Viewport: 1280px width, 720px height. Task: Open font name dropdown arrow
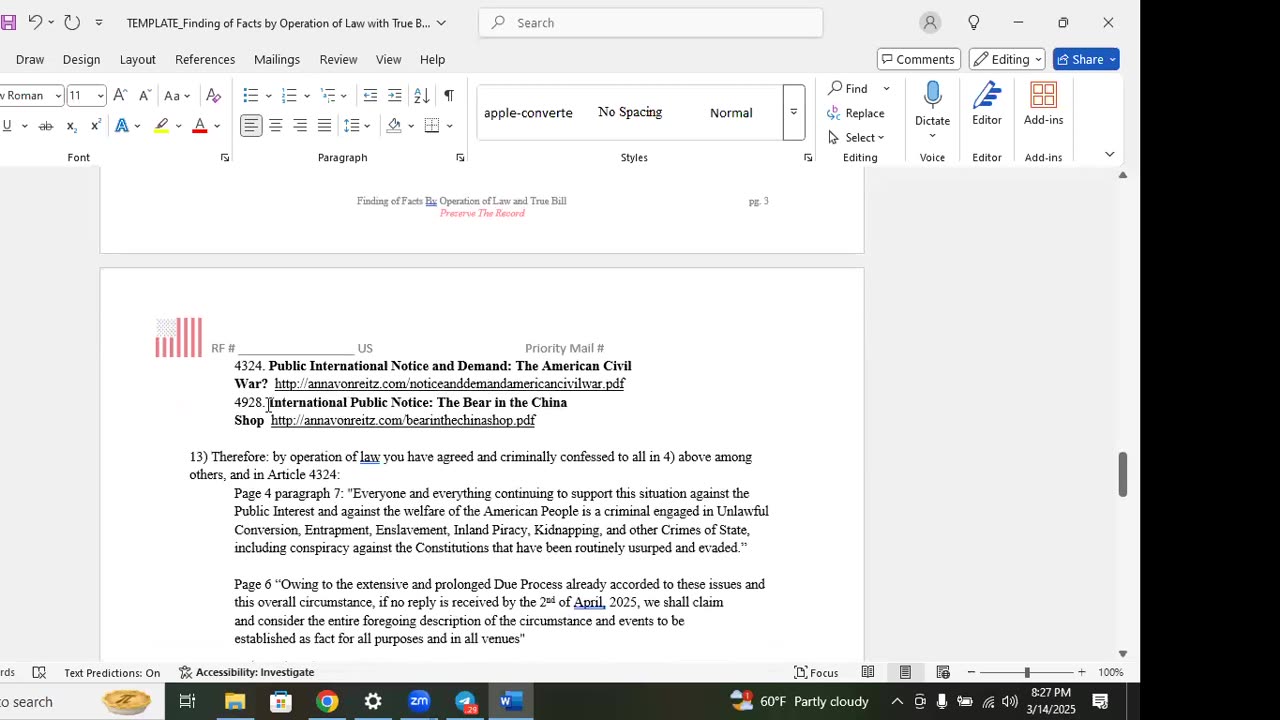tap(58, 96)
